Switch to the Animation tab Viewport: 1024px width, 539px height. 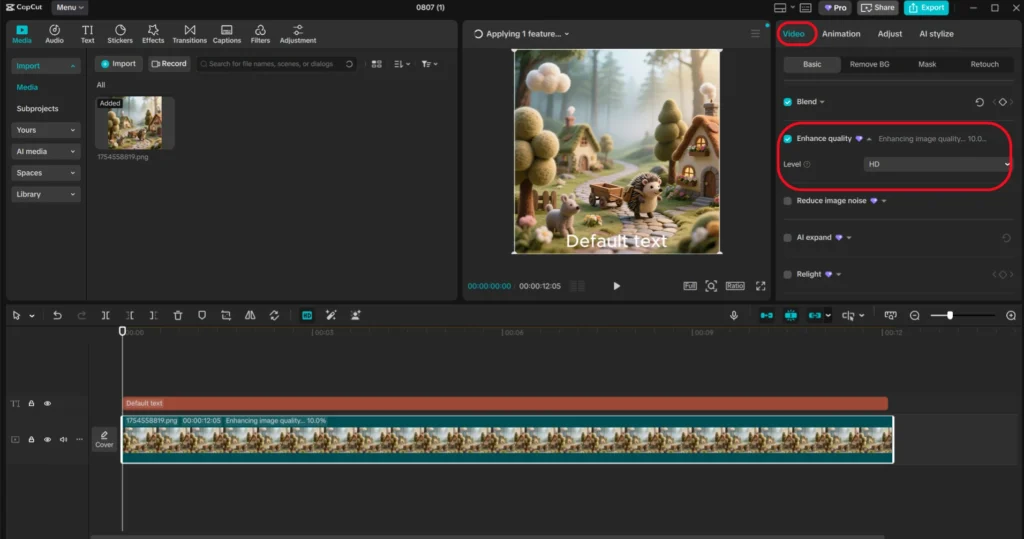click(x=841, y=34)
